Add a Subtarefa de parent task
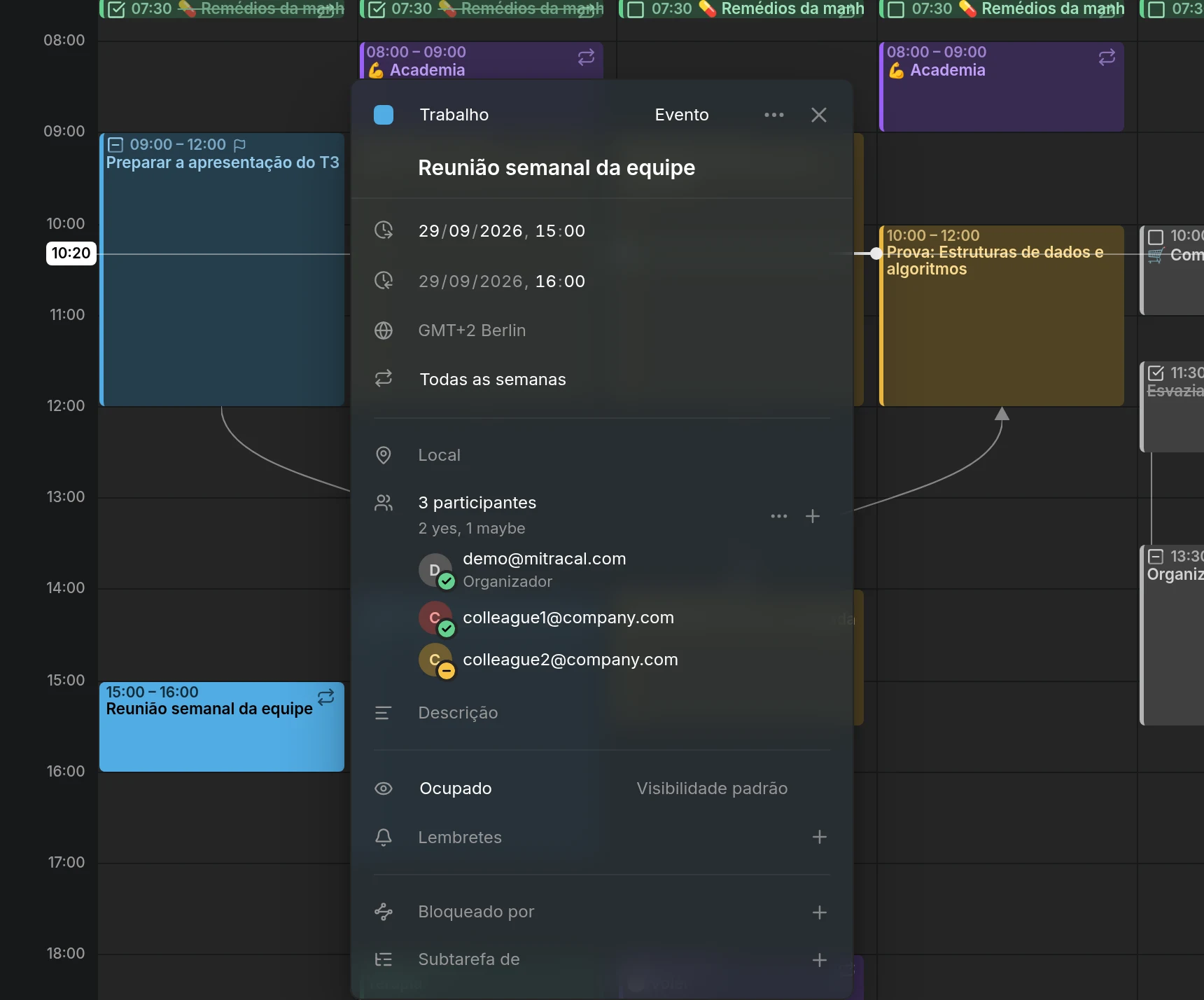The height and width of the screenshot is (1000, 1204). pos(820,960)
